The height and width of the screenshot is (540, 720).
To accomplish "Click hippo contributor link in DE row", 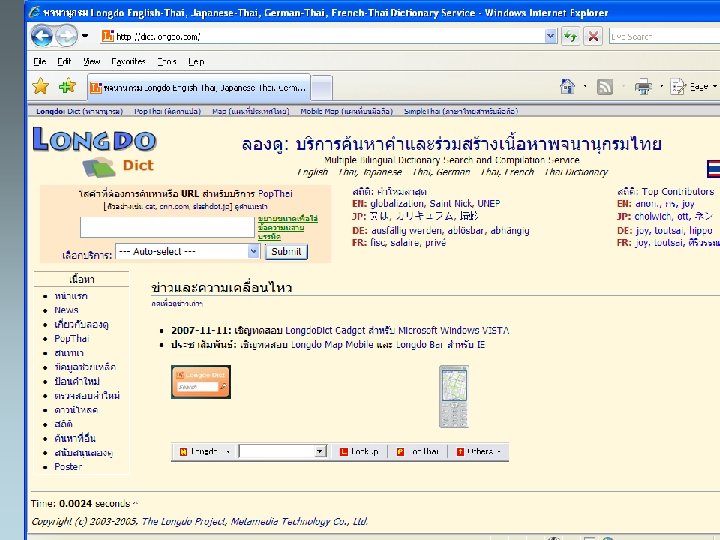I will [700, 231].
